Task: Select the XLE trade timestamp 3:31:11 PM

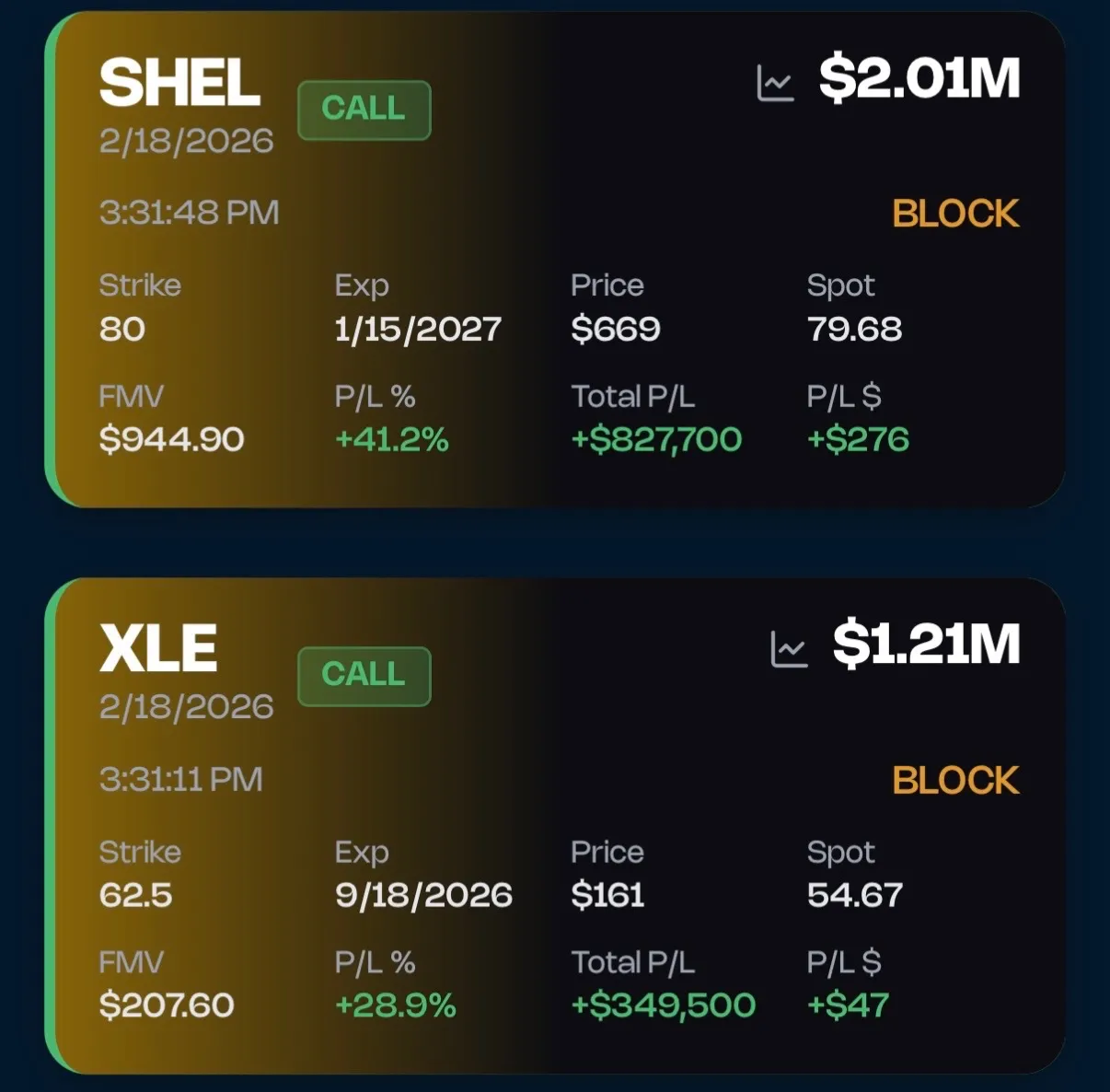Action: click(x=180, y=779)
